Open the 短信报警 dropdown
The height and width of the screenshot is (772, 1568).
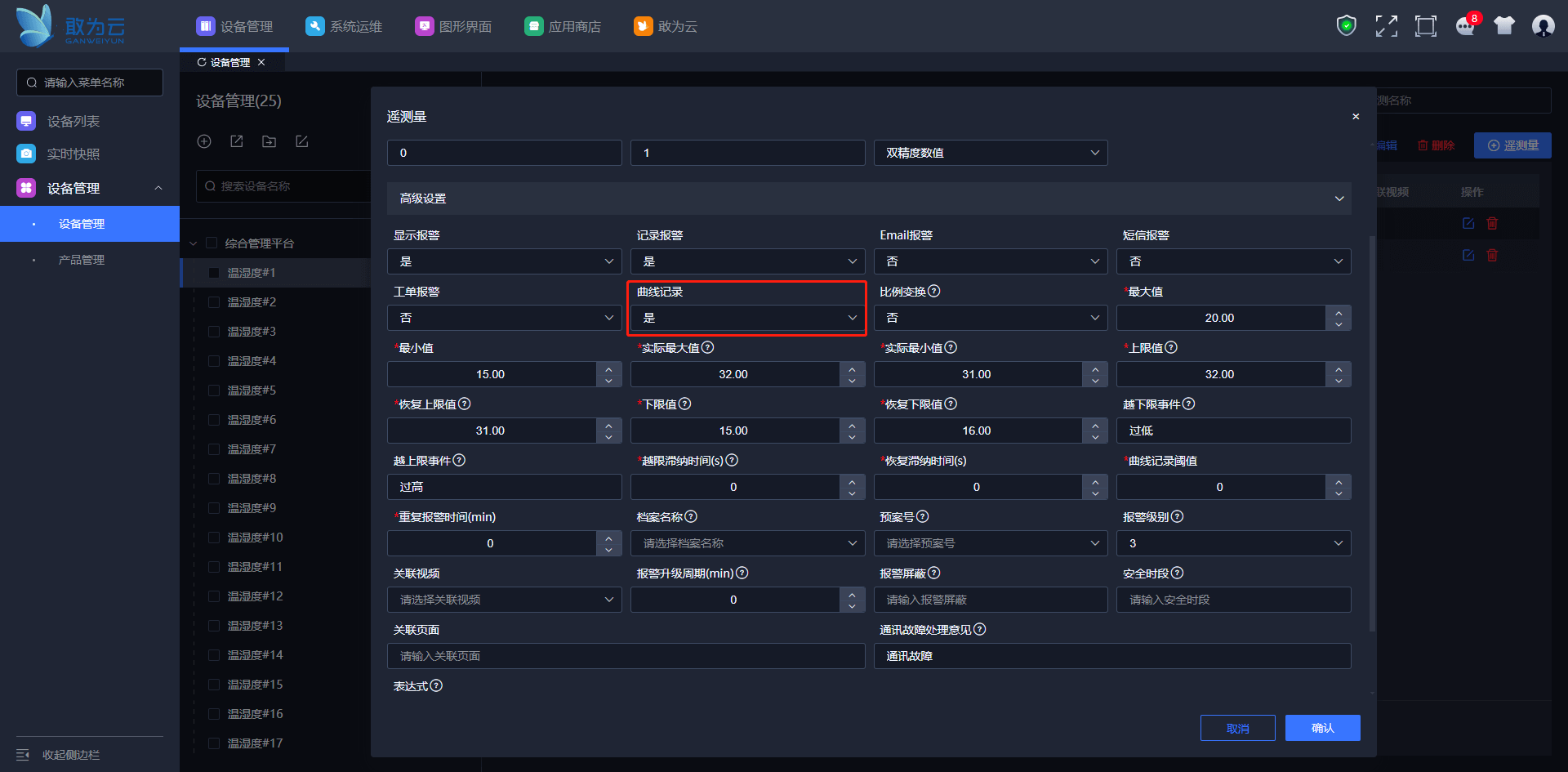1234,261
